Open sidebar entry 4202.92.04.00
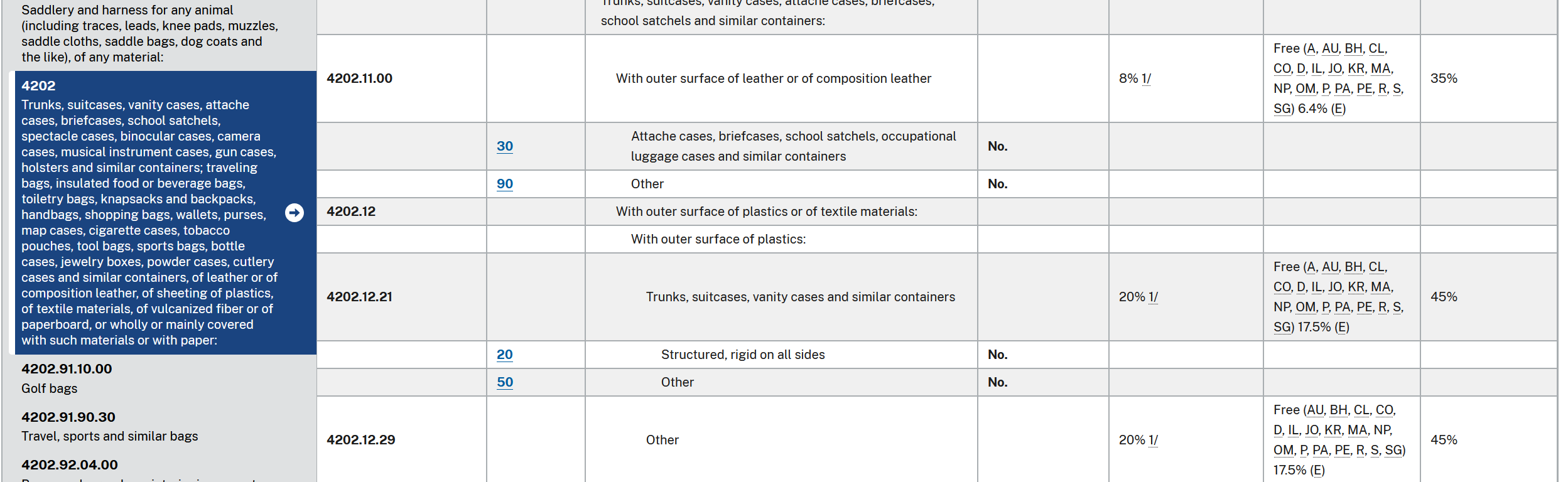 point(70,465)
